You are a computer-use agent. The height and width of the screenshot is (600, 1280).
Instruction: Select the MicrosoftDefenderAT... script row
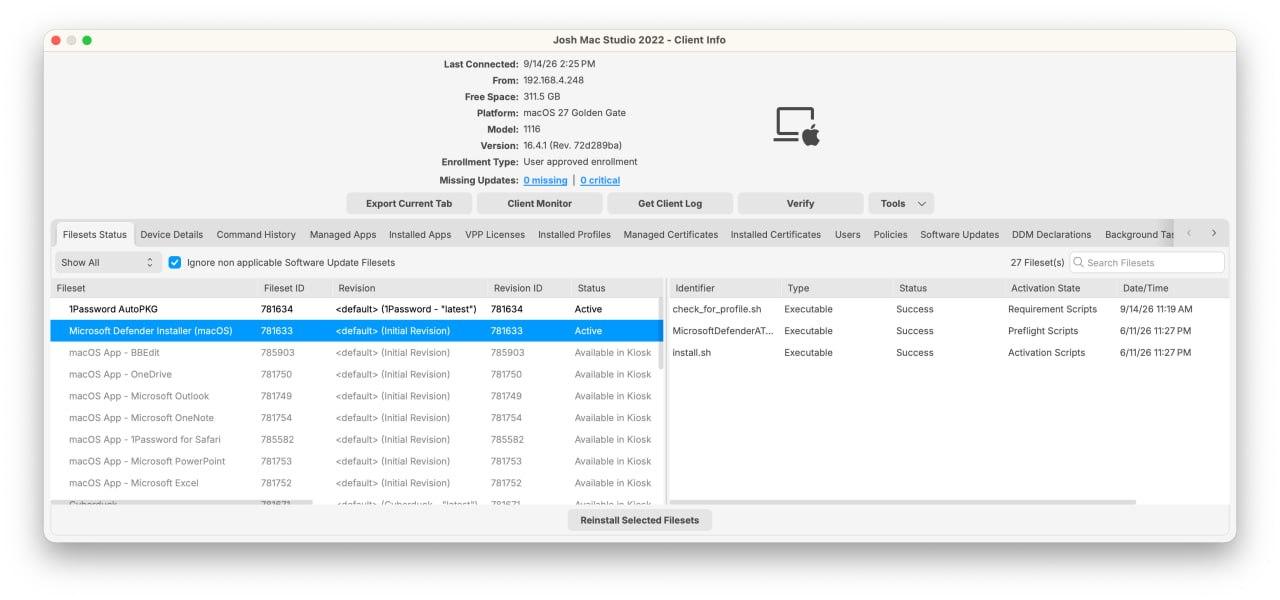[948, 331]
